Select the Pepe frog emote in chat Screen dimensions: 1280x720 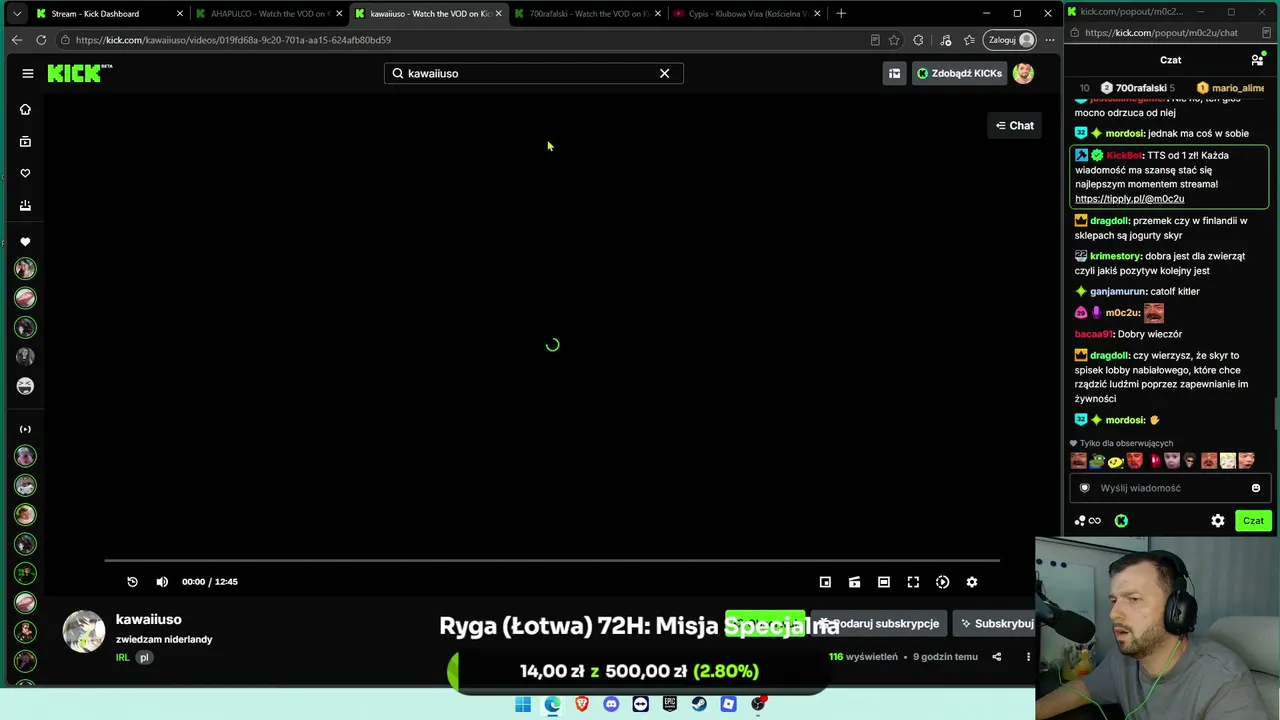tap(1097, 461)
